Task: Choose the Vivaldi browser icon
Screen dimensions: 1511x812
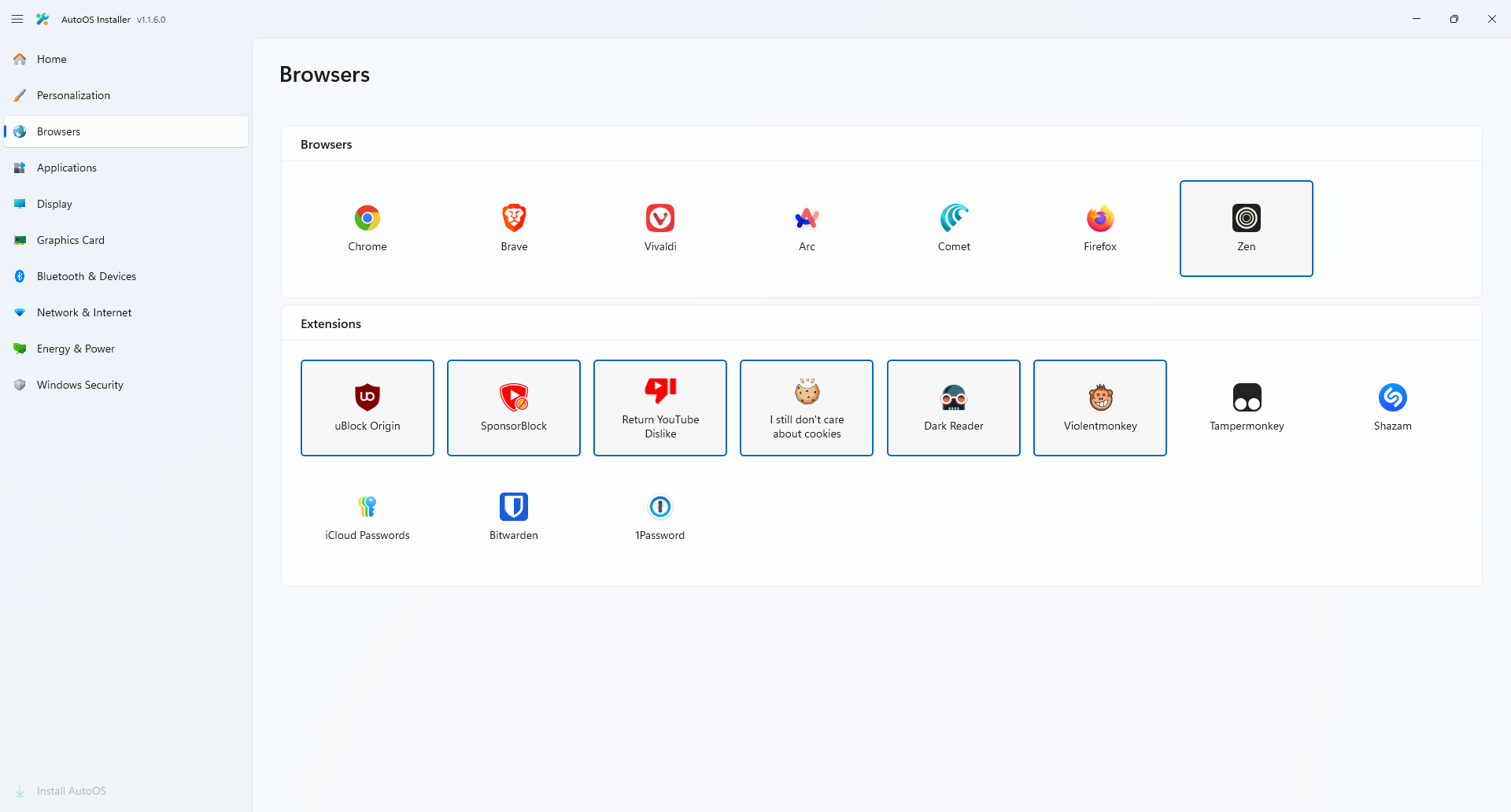Action: point(660,218)
